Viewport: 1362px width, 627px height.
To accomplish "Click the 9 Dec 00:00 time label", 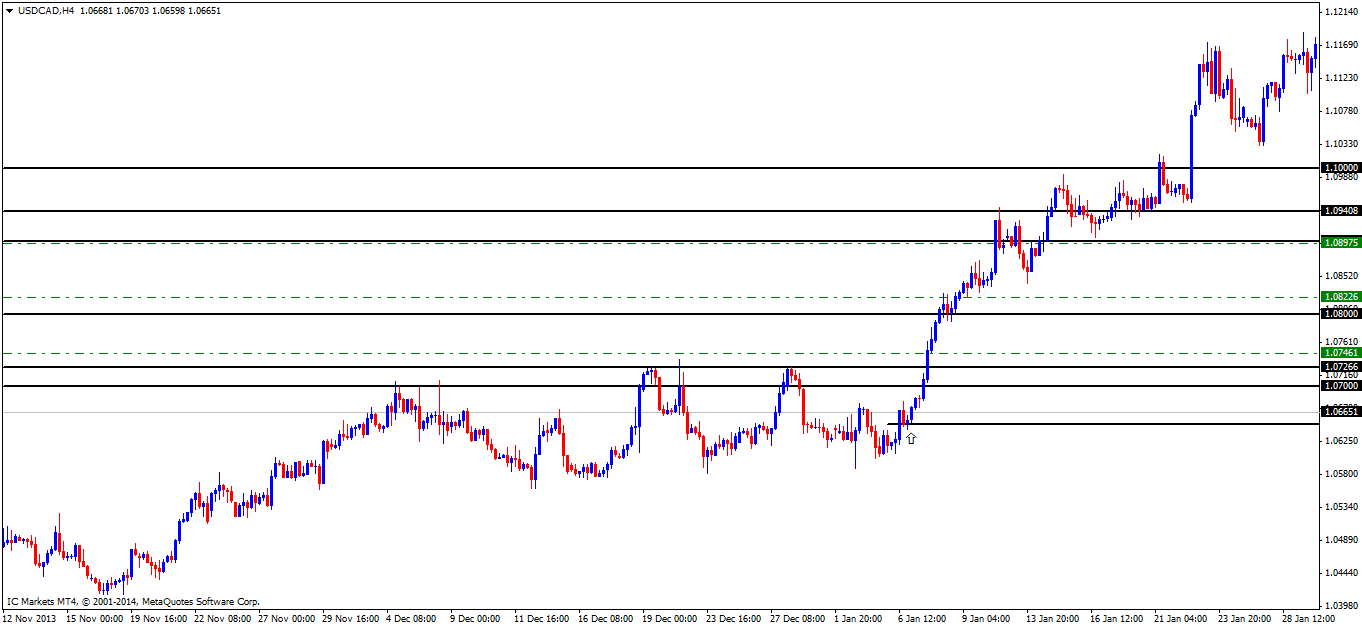I will (x=475, y=619).
